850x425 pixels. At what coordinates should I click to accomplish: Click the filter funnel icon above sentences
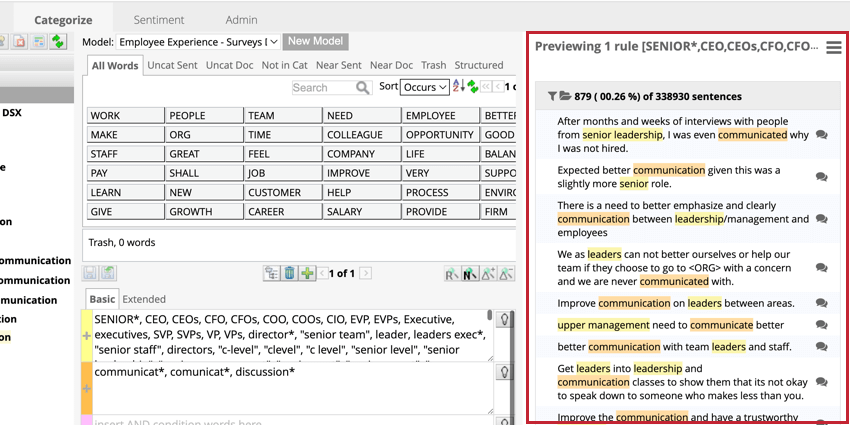pyautogui.click(x=552, y=96)
